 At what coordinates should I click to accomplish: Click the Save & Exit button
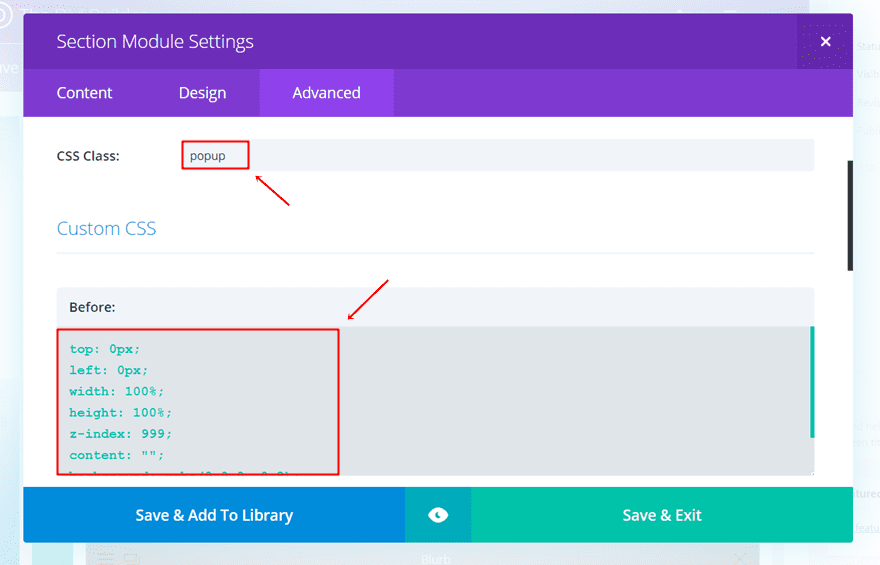(x=662, y=515)
